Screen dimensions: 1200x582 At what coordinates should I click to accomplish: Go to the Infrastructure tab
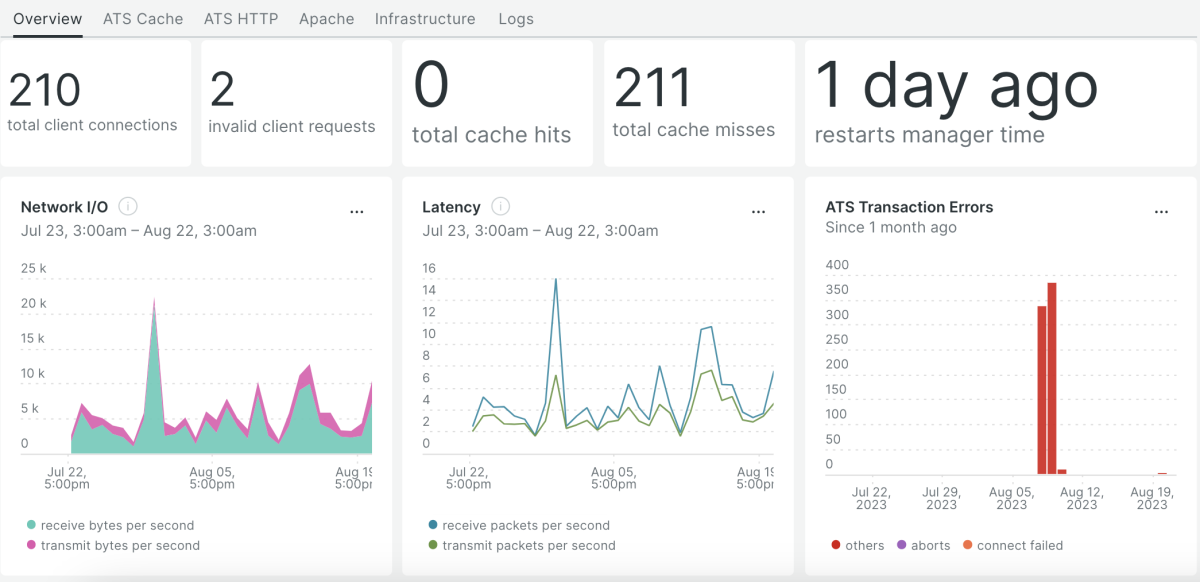(x=425, y=19)
